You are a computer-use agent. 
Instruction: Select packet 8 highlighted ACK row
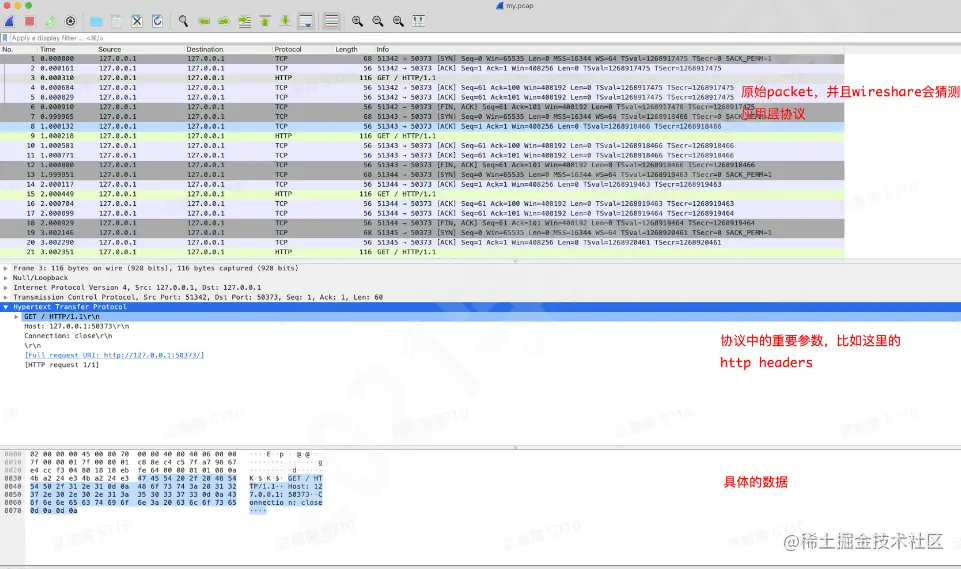pos(422,126)
